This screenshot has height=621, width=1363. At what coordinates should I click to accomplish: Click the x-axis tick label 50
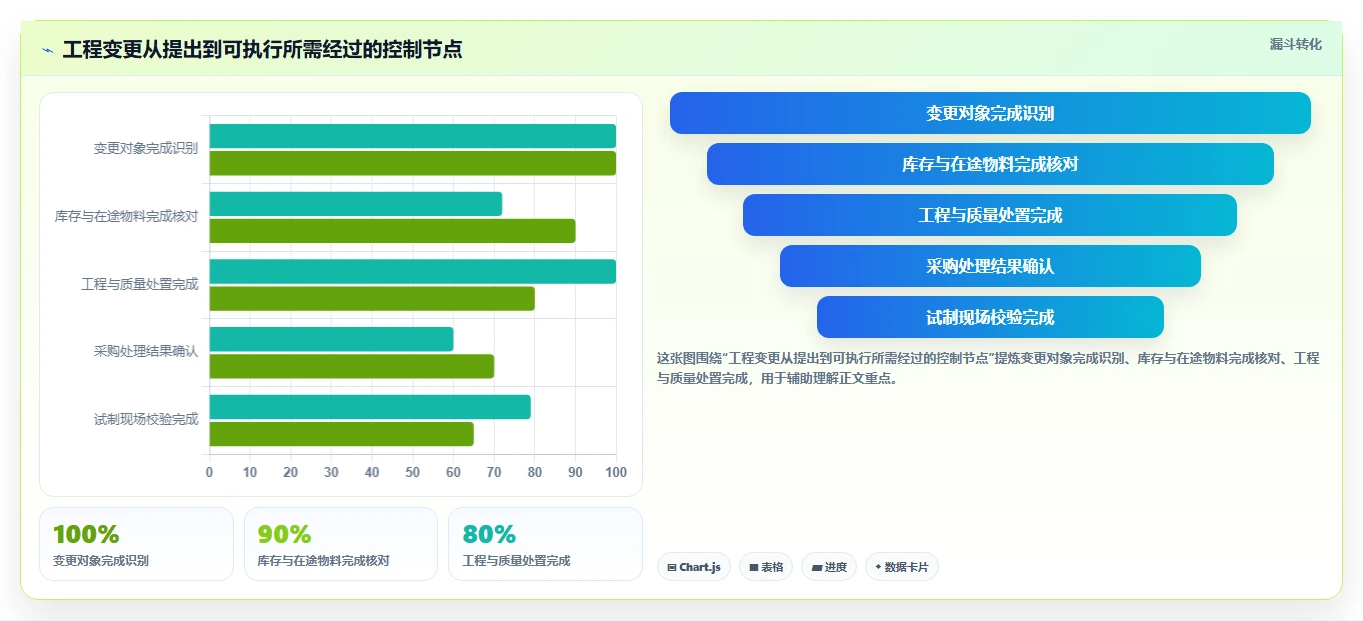413,472
